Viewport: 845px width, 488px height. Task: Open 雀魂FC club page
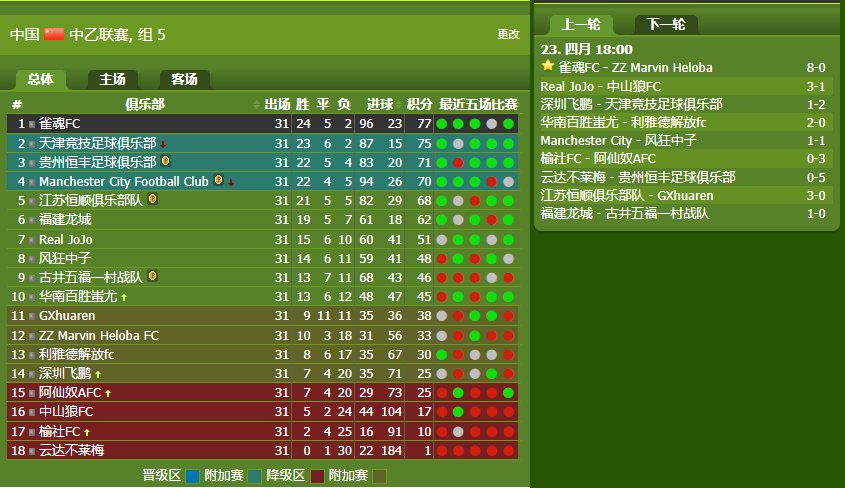tap(59, 124)
